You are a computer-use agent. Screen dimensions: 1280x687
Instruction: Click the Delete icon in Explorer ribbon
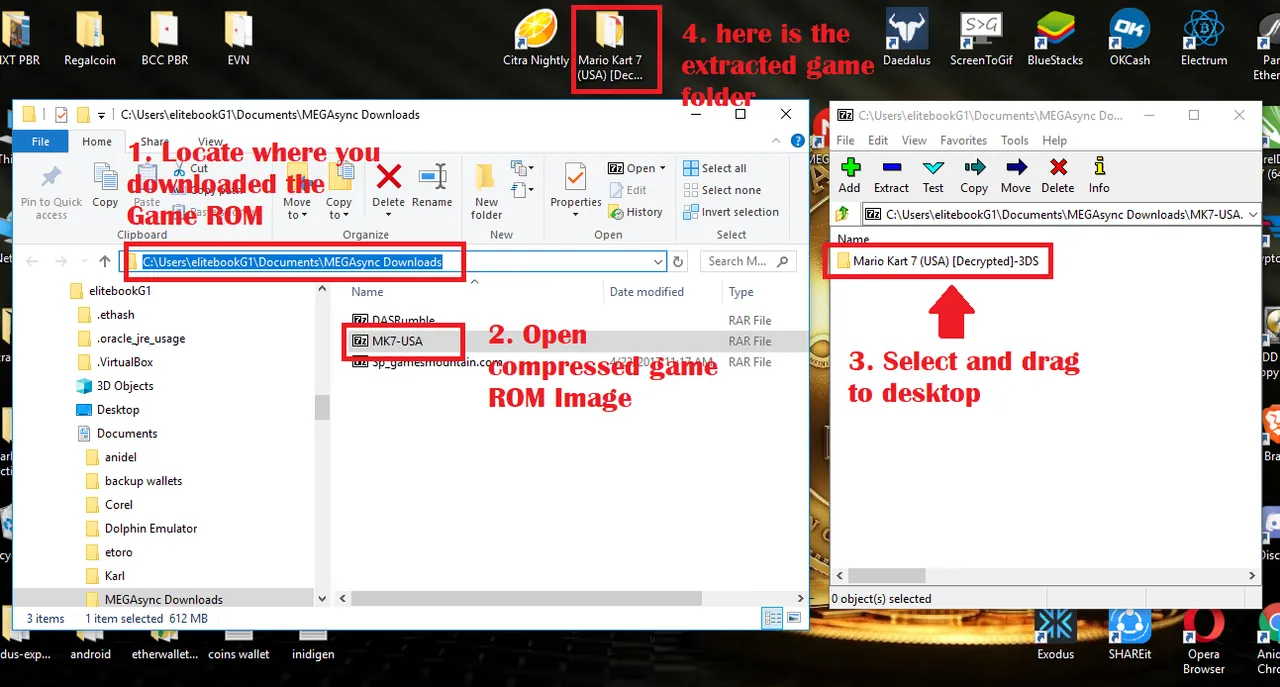coord(388,187)
